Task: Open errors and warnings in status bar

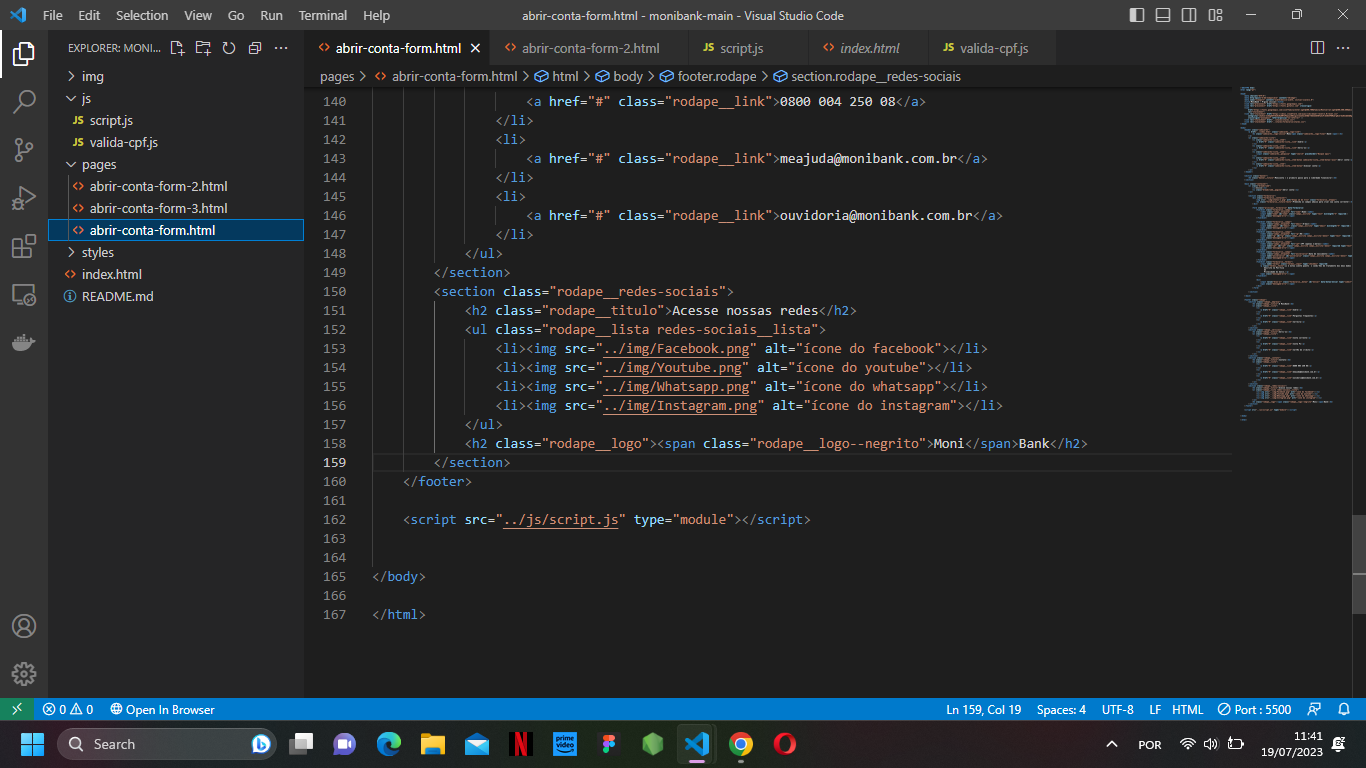Action: [x=68, y=709]
